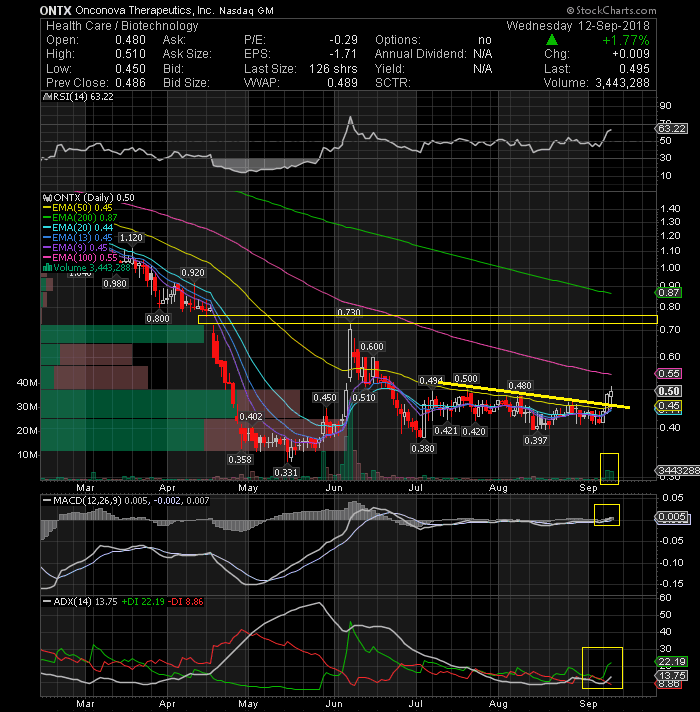Click the Annual Dividend N/A value

tap(483, 54)
